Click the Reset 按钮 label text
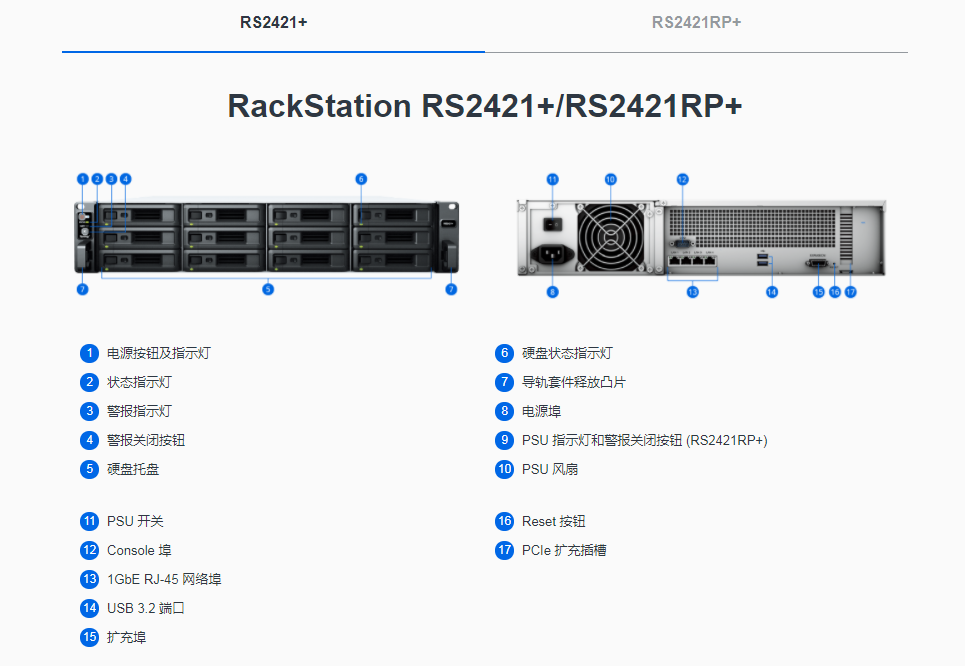965x666 pixels. point(554,521)
